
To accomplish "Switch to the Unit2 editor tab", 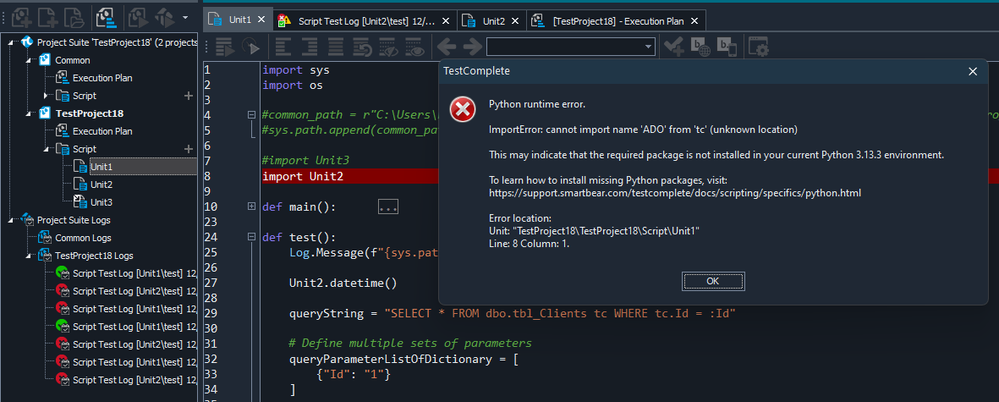I will [494, 20].
